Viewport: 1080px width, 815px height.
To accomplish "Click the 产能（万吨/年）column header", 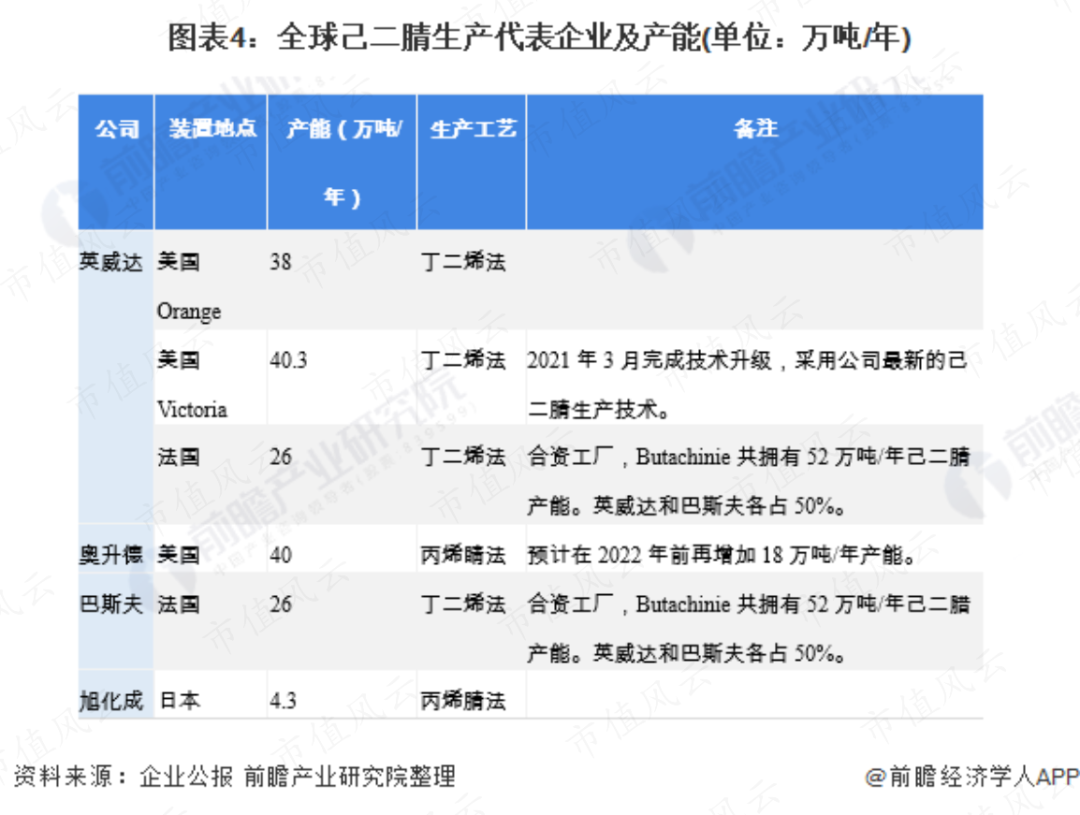I will pos(342,163).
